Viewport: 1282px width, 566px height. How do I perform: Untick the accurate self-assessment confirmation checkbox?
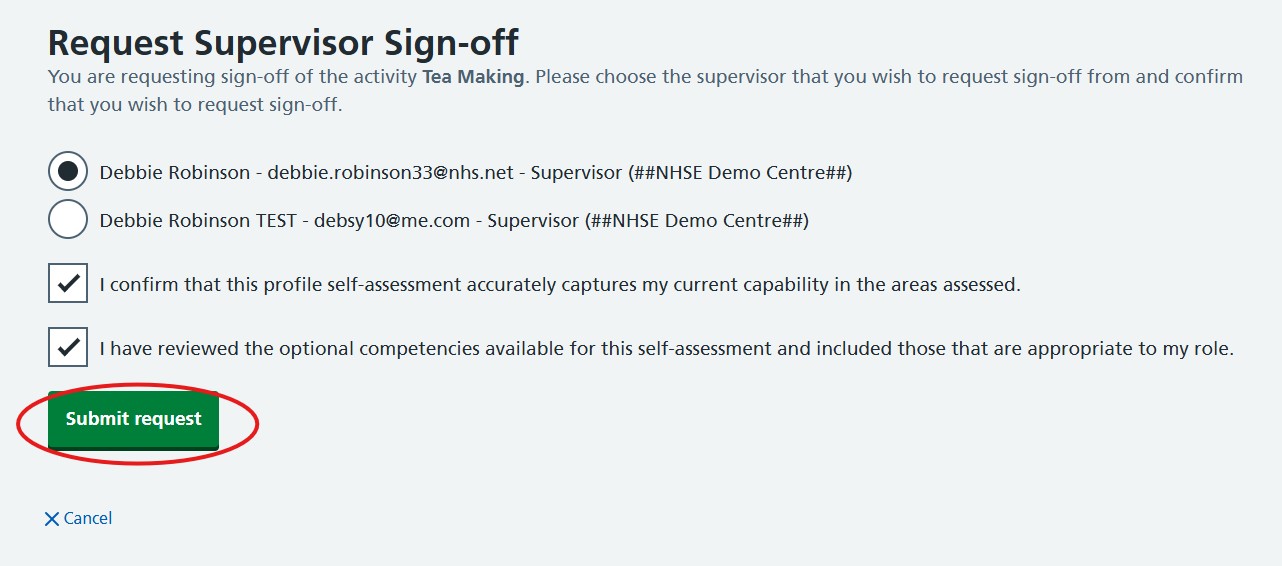point(68,283)
